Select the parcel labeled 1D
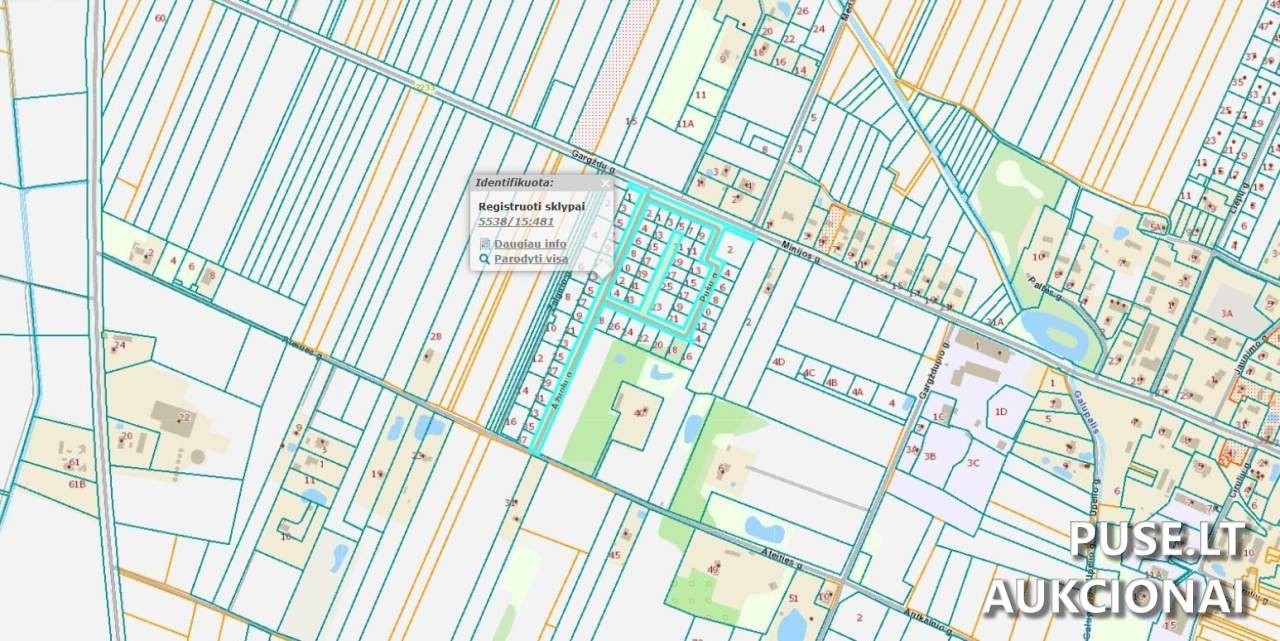 click(x=1000, y=411)
